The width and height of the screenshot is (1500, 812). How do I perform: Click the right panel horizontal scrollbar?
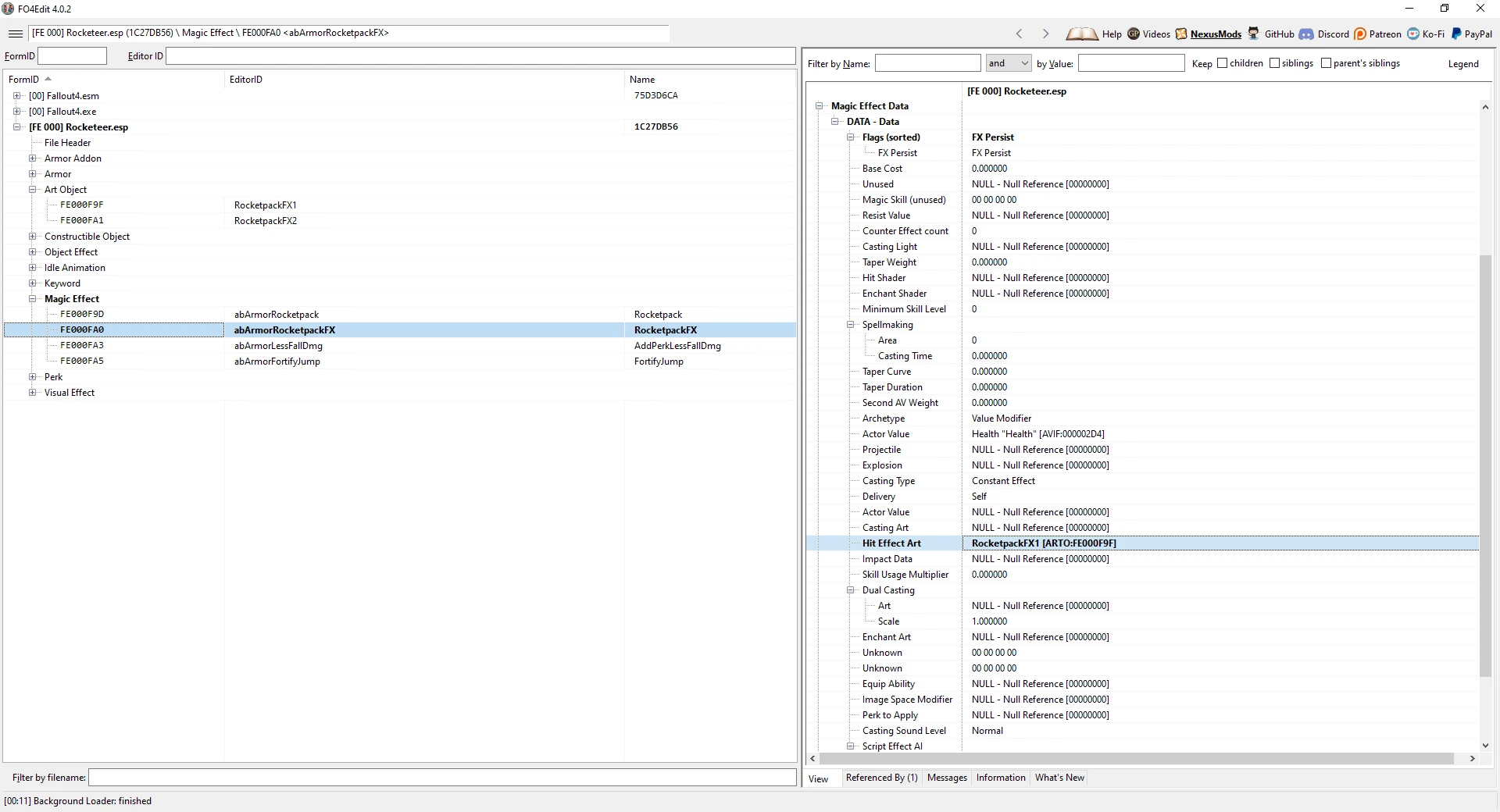click(x=1136, y=759)
